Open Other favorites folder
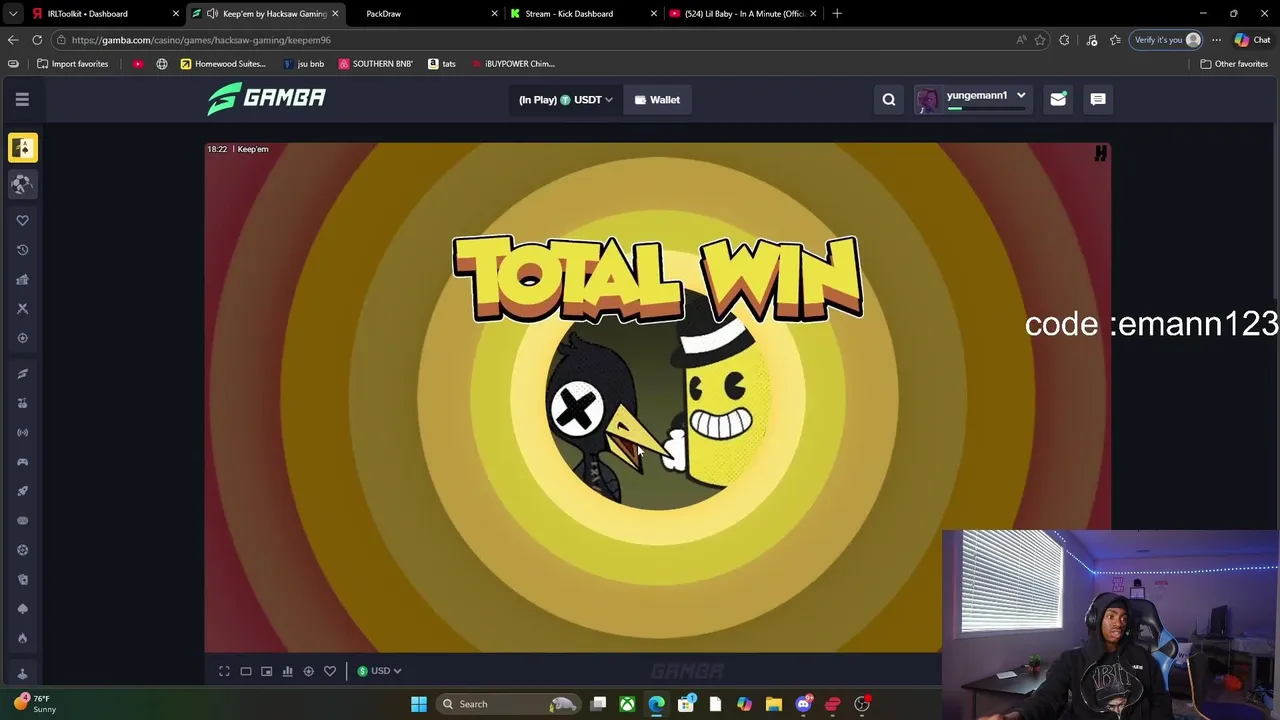The width and height of the screenshot is (1280, 720). pyautogui.click(x=1234, y=64)
